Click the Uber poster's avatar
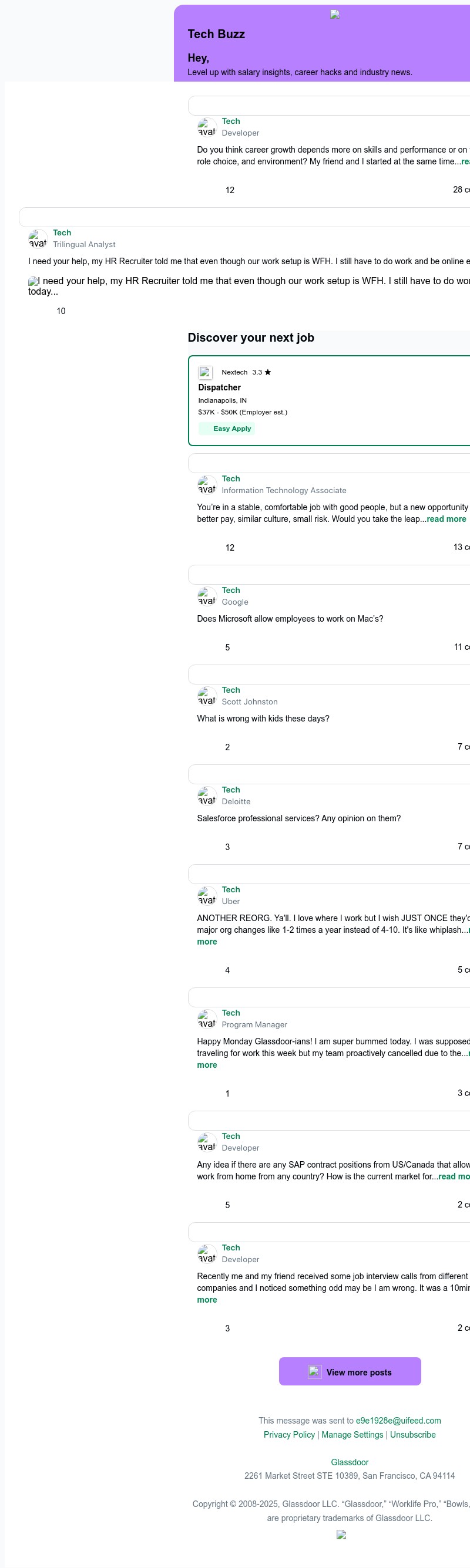 [x=206, y=895]
